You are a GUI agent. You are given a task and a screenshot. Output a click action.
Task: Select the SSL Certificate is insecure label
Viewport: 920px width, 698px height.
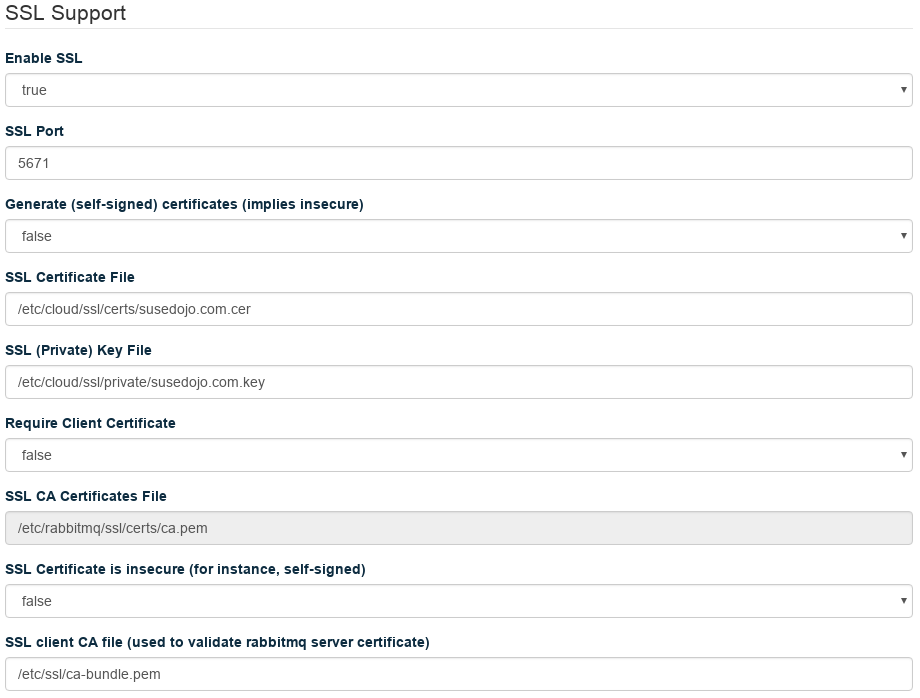click(185, 569)
